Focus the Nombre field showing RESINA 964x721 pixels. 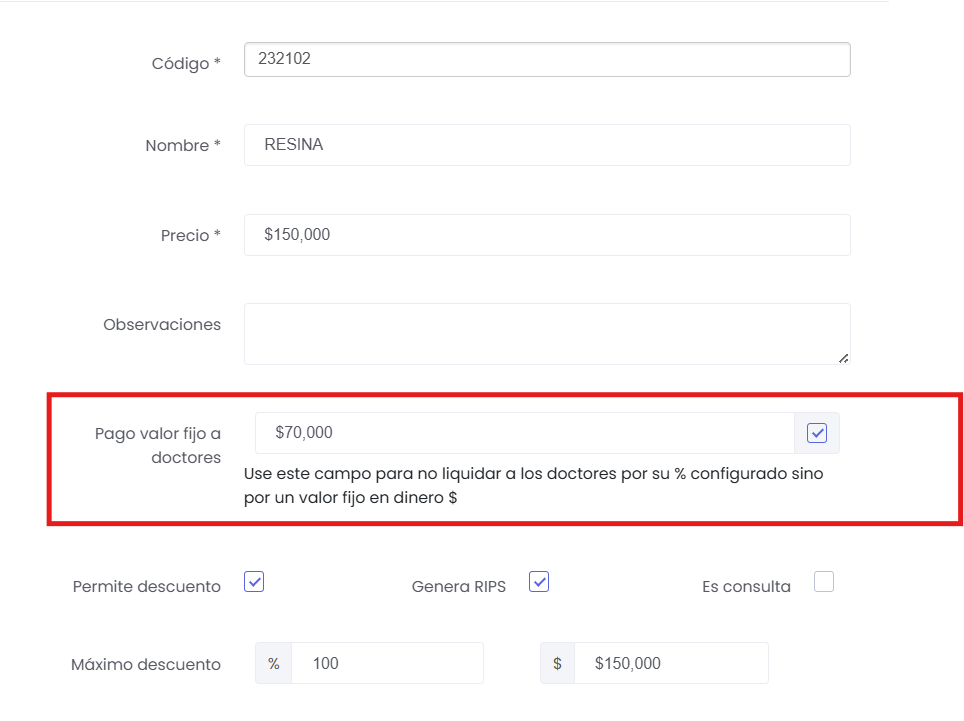tap(546, 145)
